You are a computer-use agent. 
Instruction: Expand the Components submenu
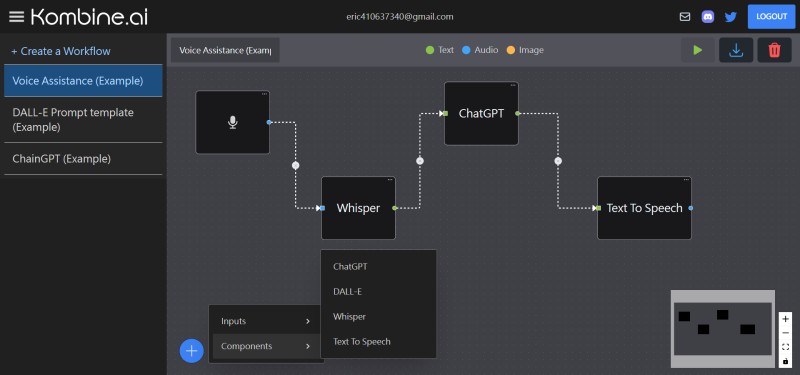pos(266,346)
